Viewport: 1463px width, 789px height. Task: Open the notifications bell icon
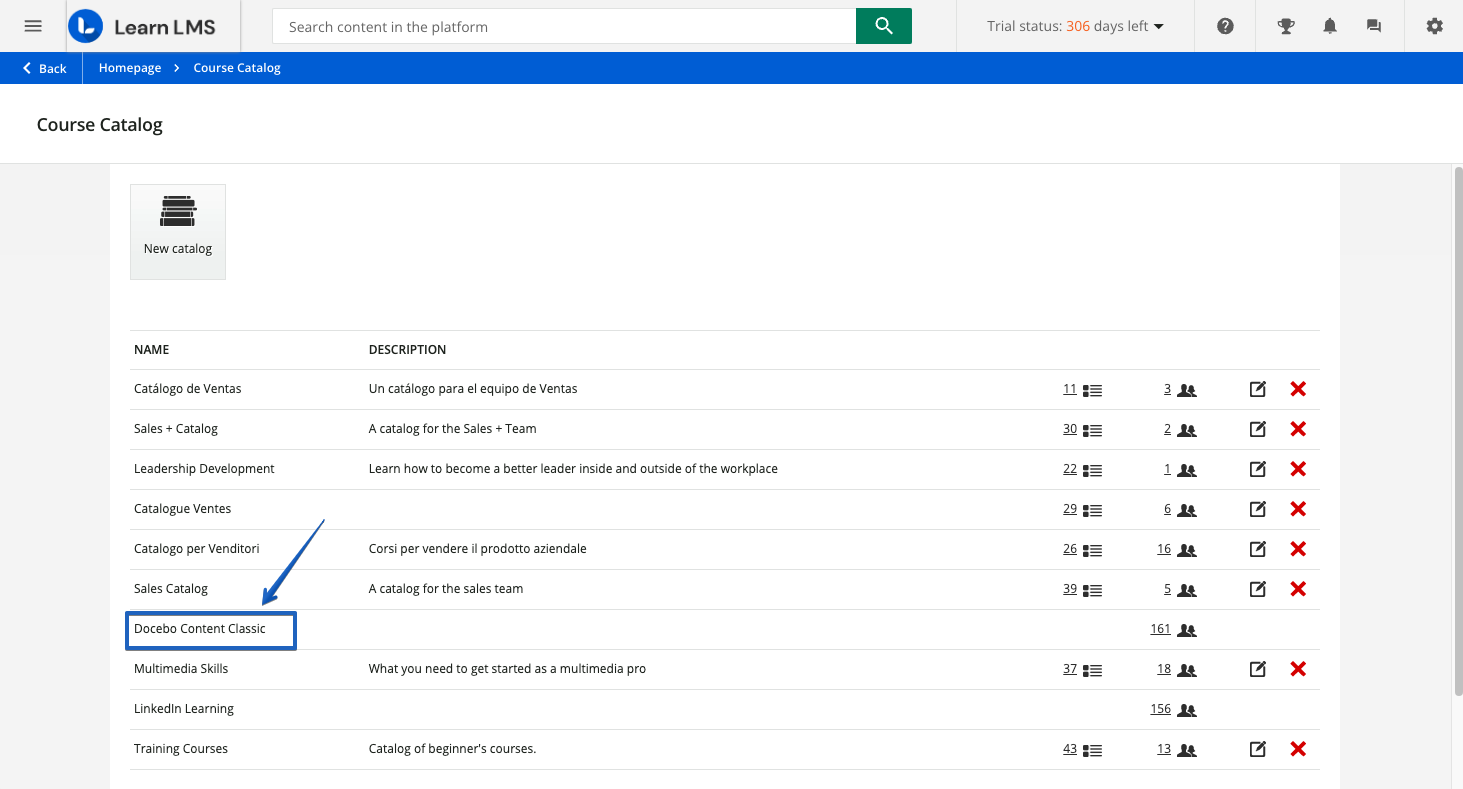pyautogui.click(x=1330, y=26)
